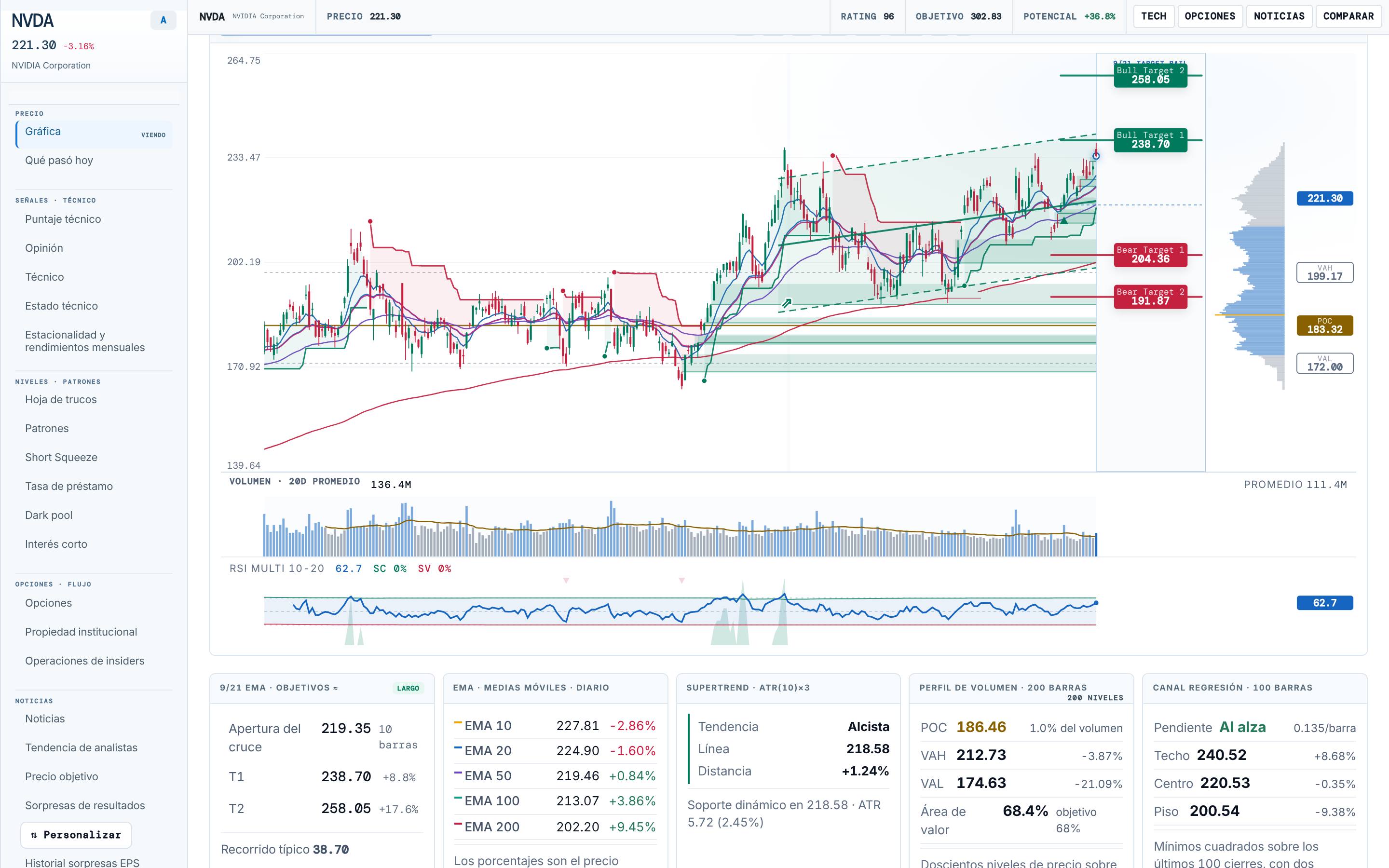
Task: Click the blue 221.30 price tag on the chart
Action: [x=1325, y=199]
